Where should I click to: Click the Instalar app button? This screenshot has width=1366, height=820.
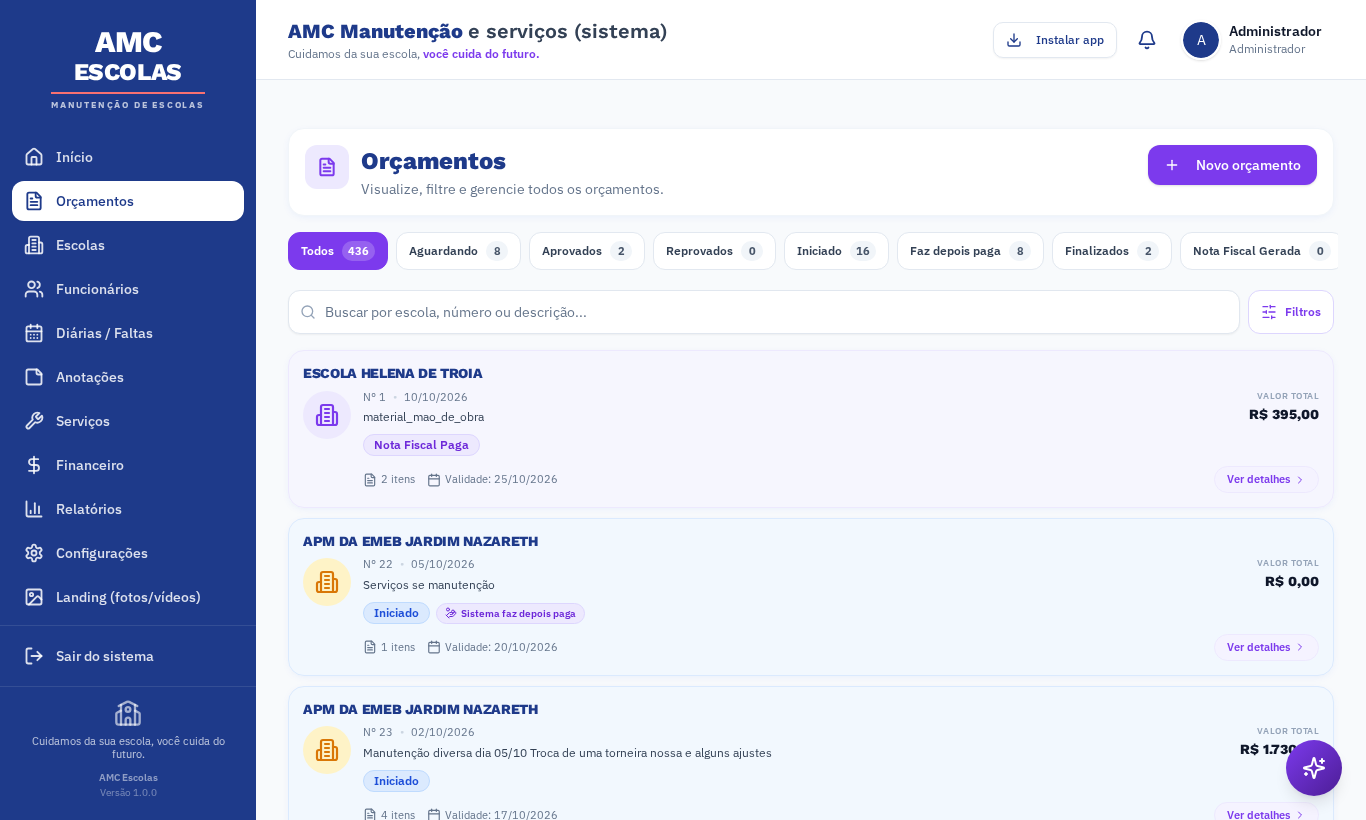coord(1055,40)
